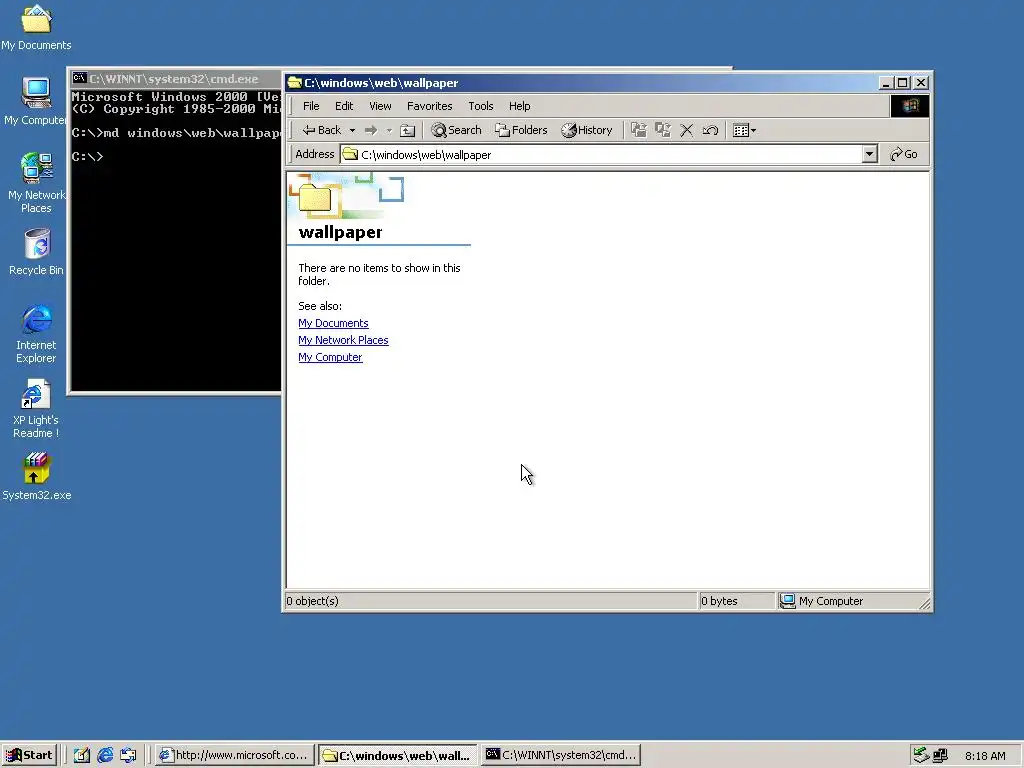Go Up one folder level
This screenshot has height=768, width=1024.
click(x=408, y=130)
